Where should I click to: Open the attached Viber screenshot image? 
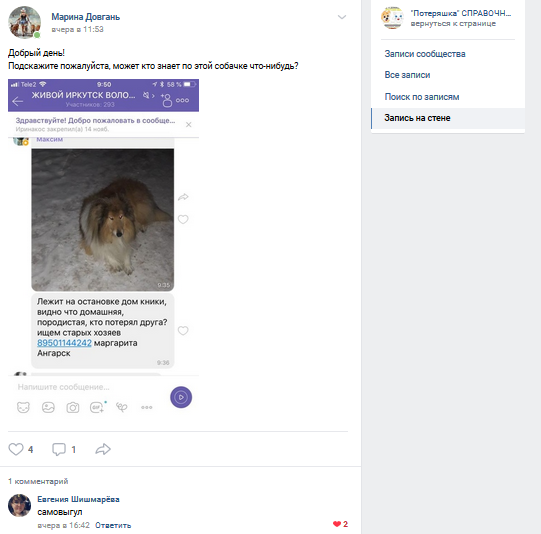click(x=103, y=247)
